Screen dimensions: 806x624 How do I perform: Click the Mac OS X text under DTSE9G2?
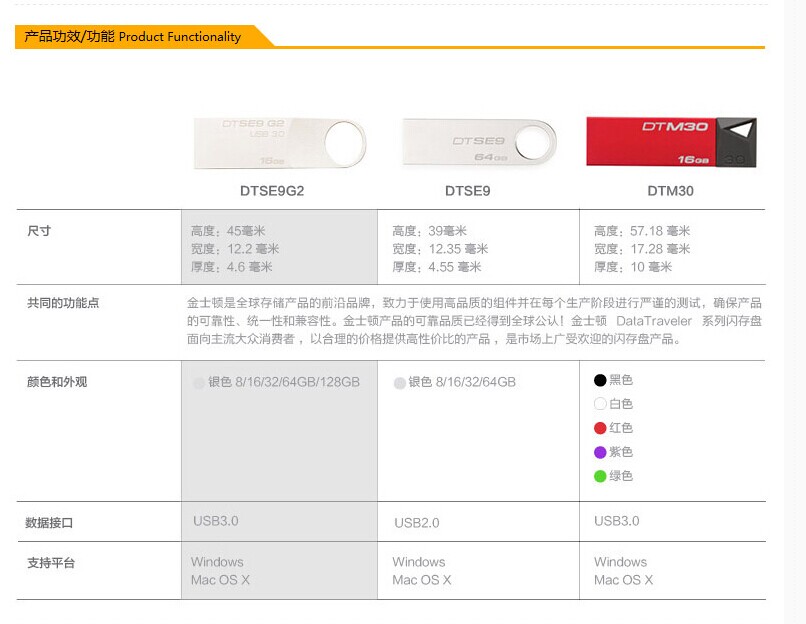click(x=220, y=580)
